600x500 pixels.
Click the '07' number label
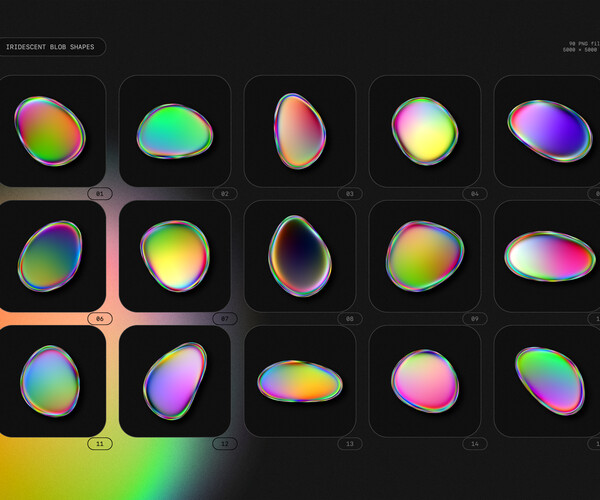[225, 319]
